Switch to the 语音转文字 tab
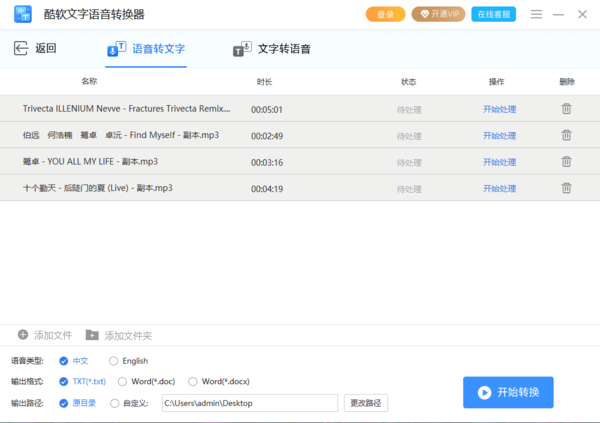 pyautogui.click(x=146, y=49)
